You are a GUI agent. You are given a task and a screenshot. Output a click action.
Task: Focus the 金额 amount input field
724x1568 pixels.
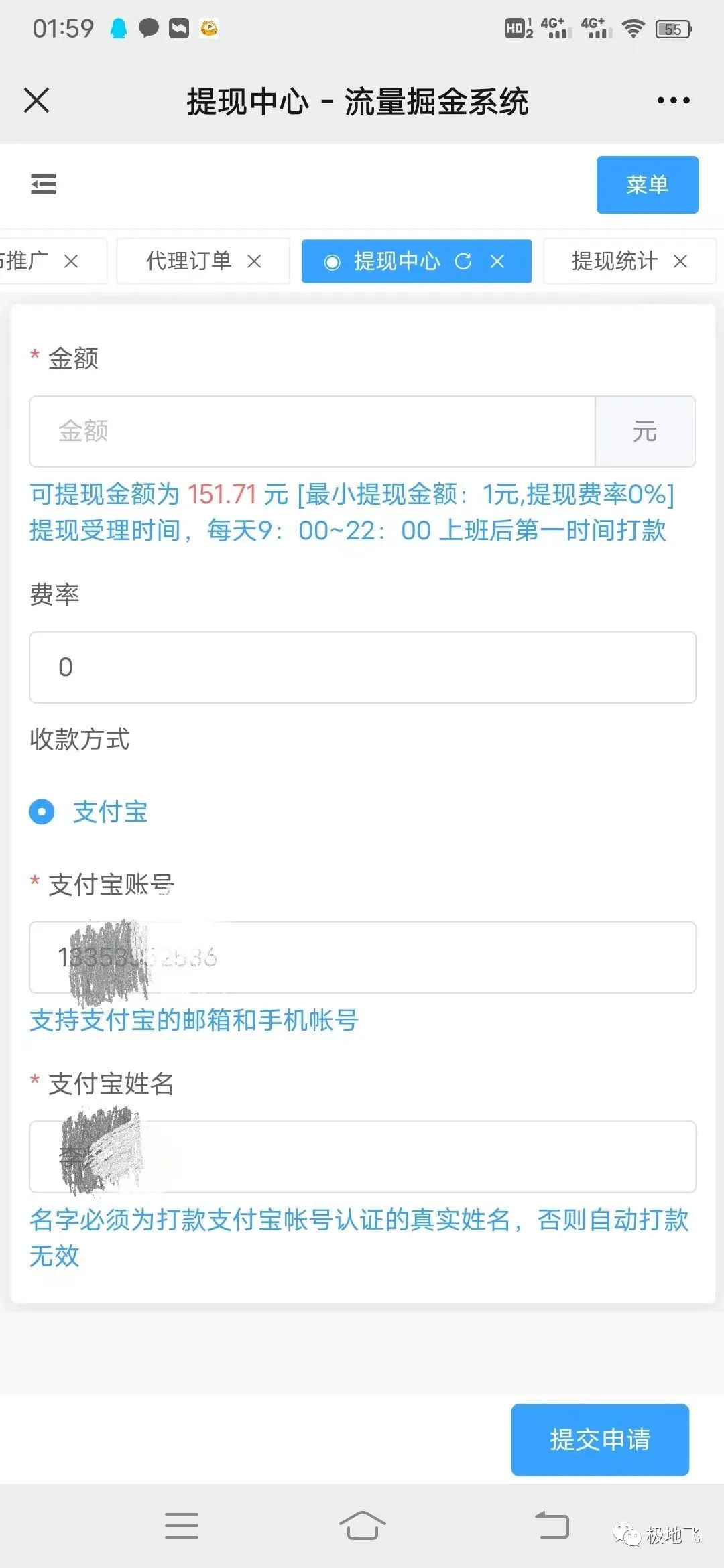(312, 432)
